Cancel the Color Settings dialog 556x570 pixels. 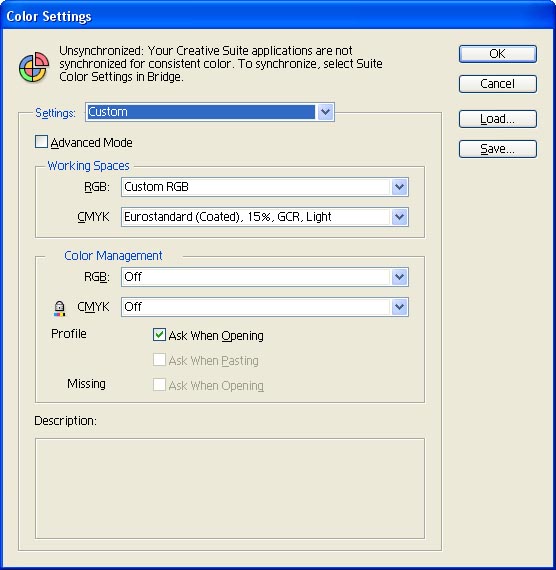click(x=497, y=84)
